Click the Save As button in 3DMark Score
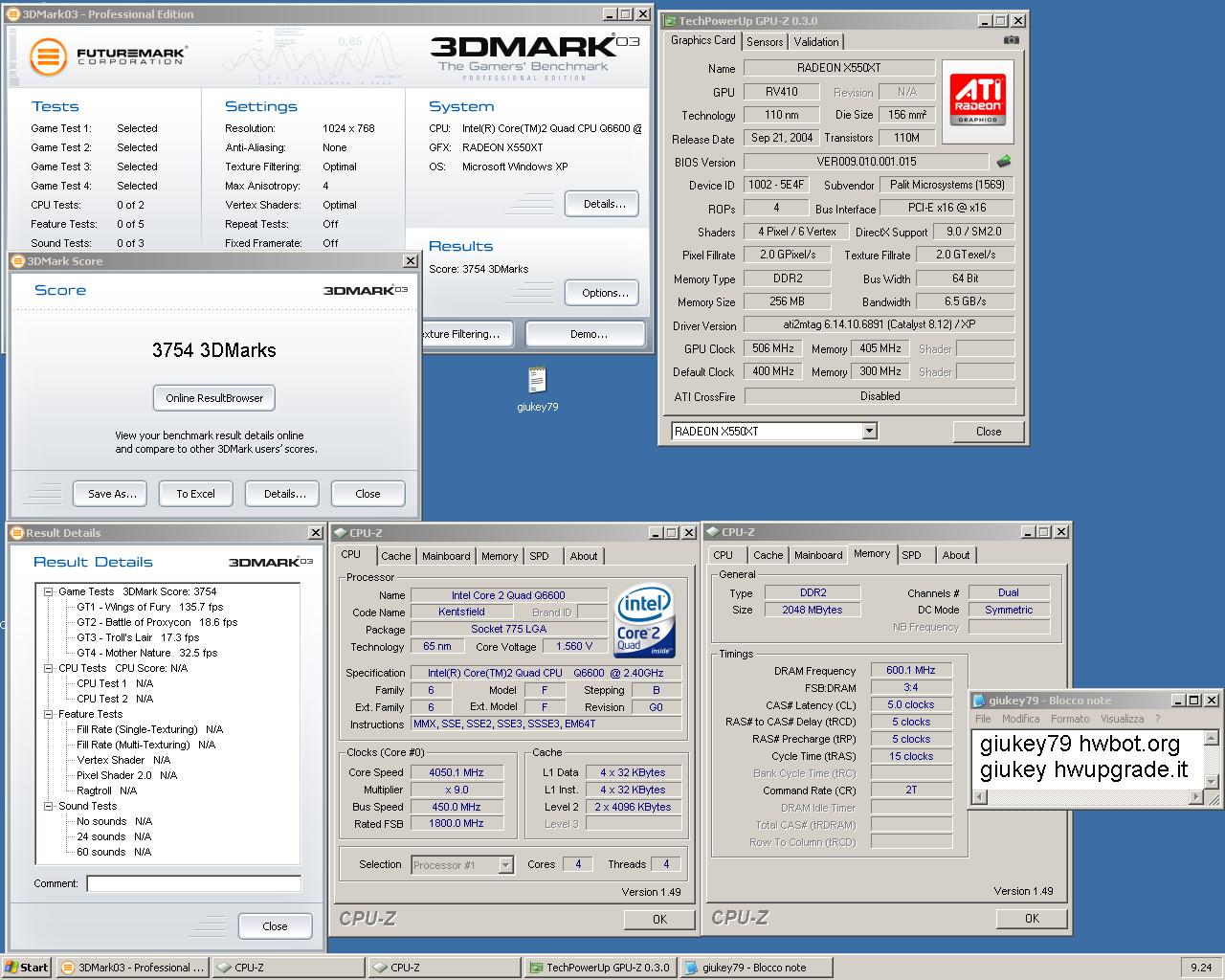This screenshot has height=980, width=1225. tap(110, 494)
